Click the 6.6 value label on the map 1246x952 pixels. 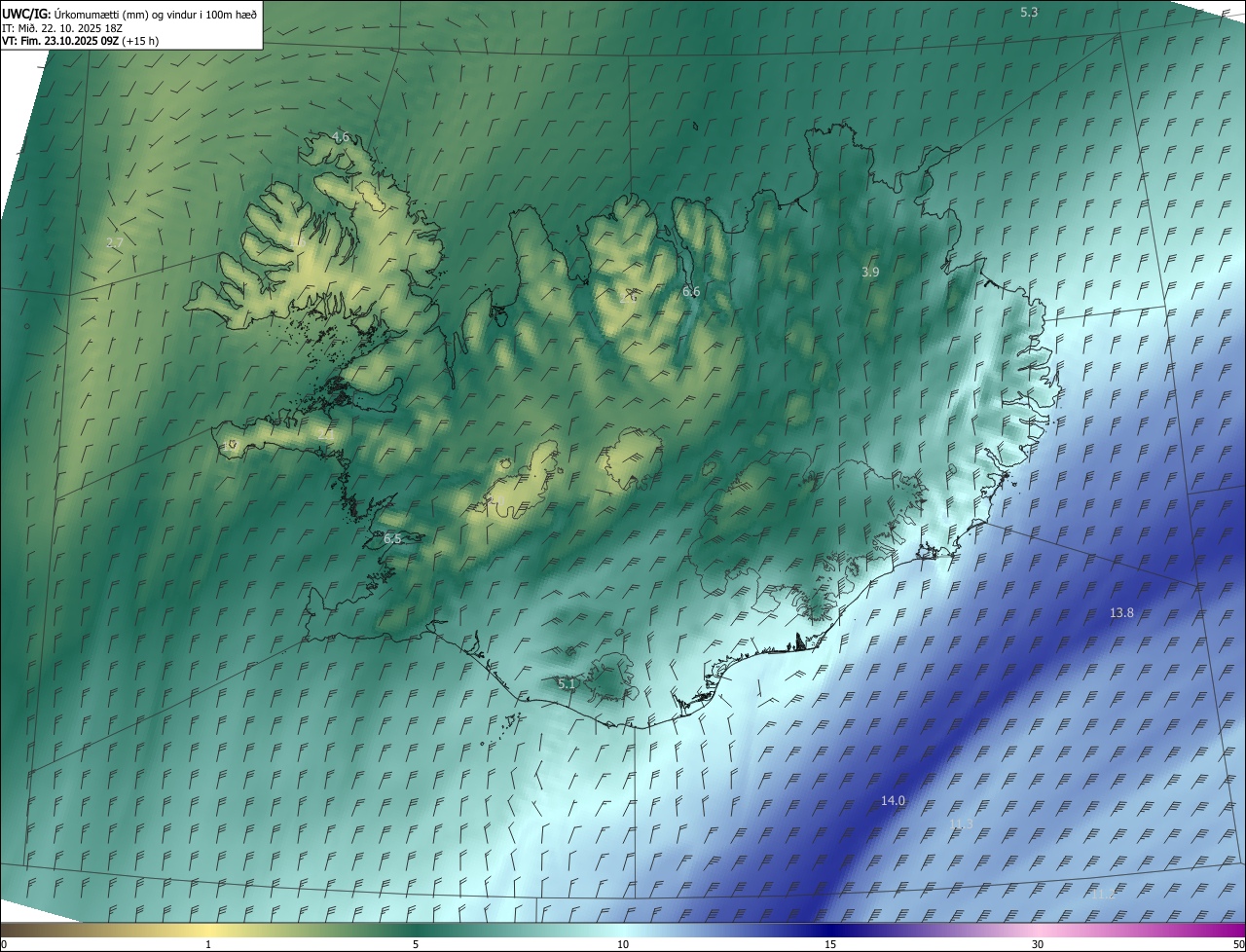point(691,291)
